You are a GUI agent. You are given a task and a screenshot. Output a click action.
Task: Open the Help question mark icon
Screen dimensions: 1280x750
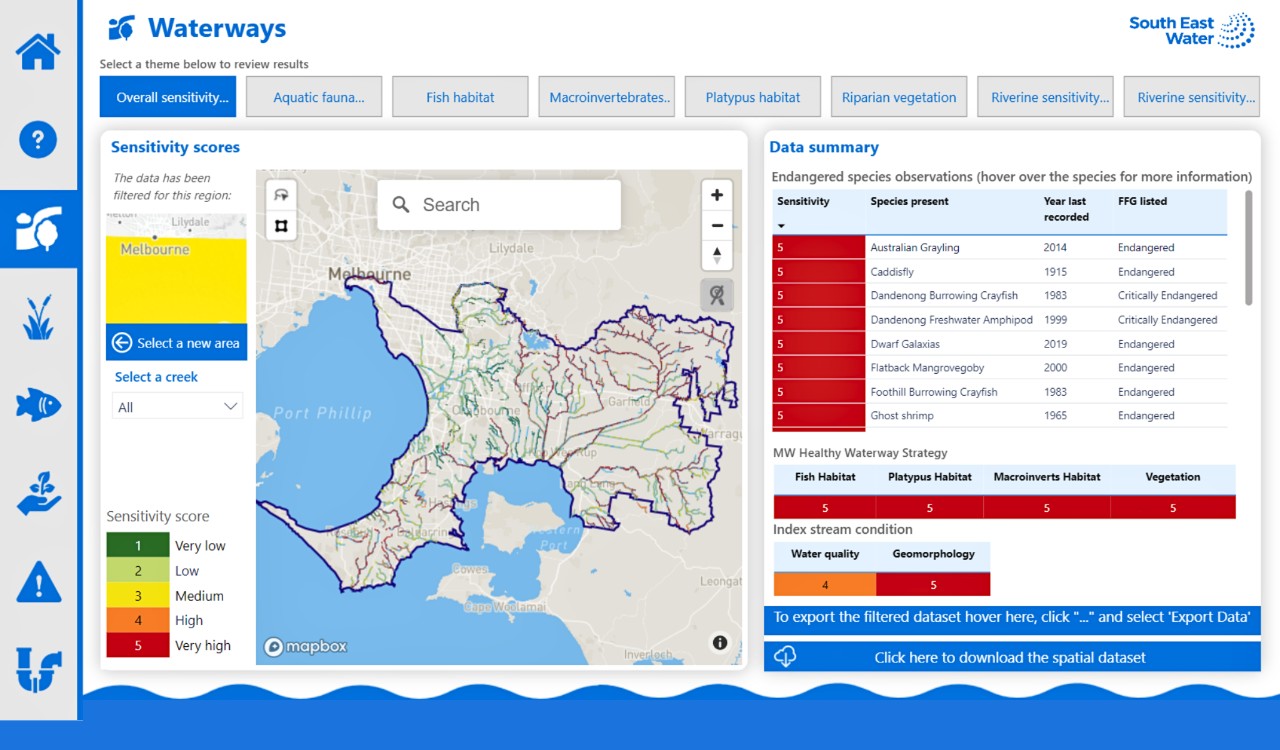coord(38,139)
